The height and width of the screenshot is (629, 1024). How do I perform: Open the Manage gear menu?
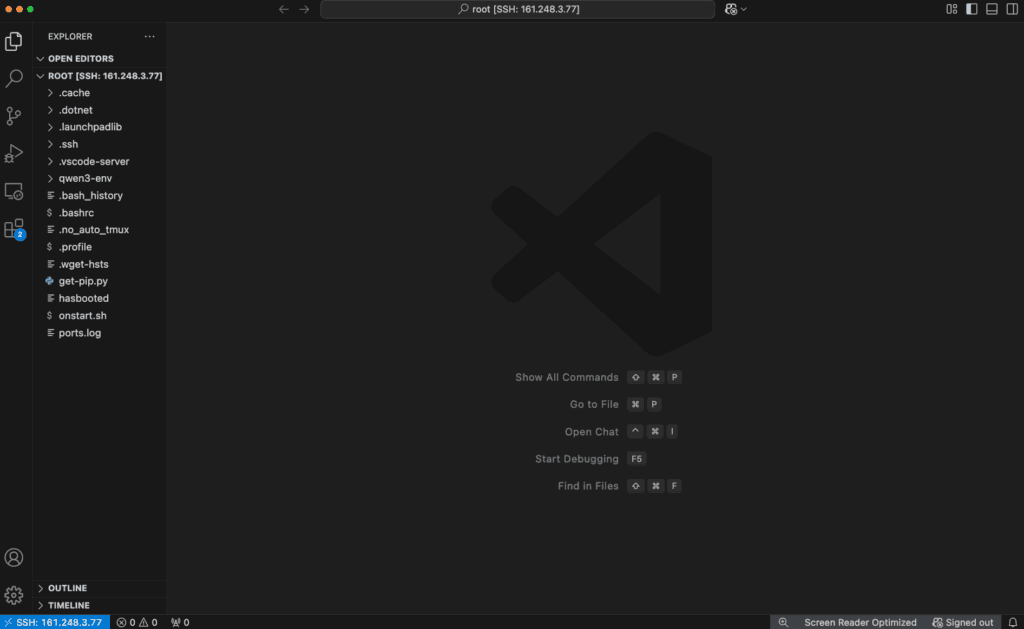pyautogui.click(x=14, y=595)
